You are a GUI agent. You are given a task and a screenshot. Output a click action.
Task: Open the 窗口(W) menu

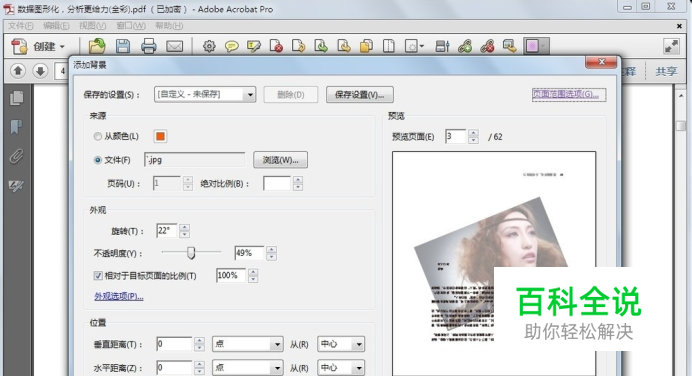tap(131, 26)
